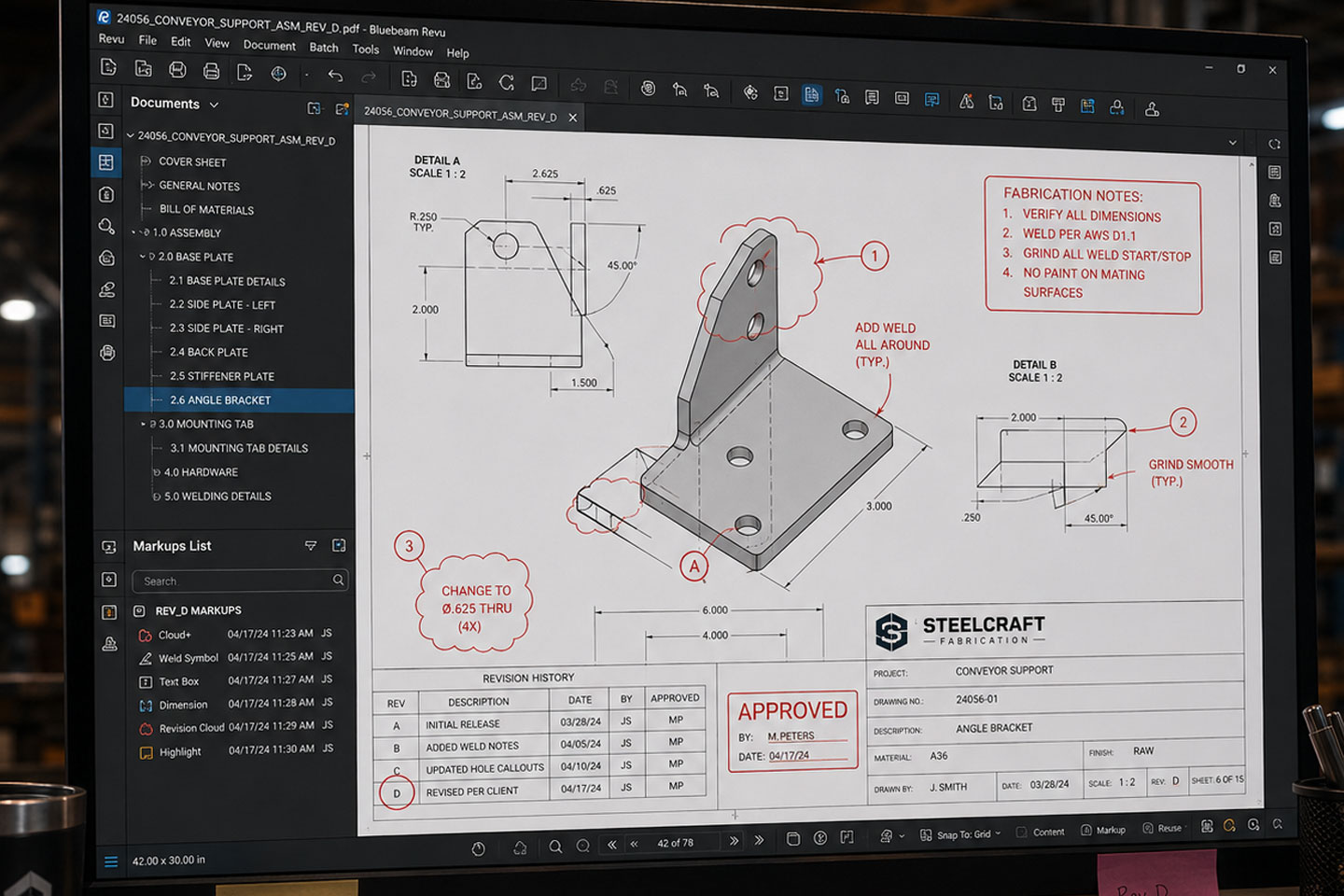The height and width of the screenshot is (896, 1344).
Task: Go to previous page arrow
Action: [635, 844]
